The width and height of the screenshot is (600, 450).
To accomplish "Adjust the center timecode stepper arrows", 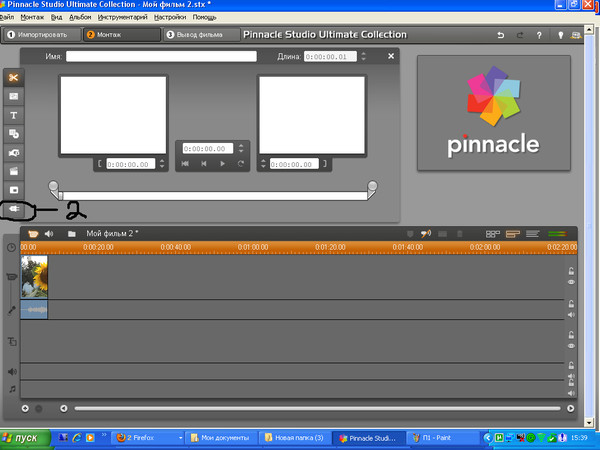I will (241, 148).
